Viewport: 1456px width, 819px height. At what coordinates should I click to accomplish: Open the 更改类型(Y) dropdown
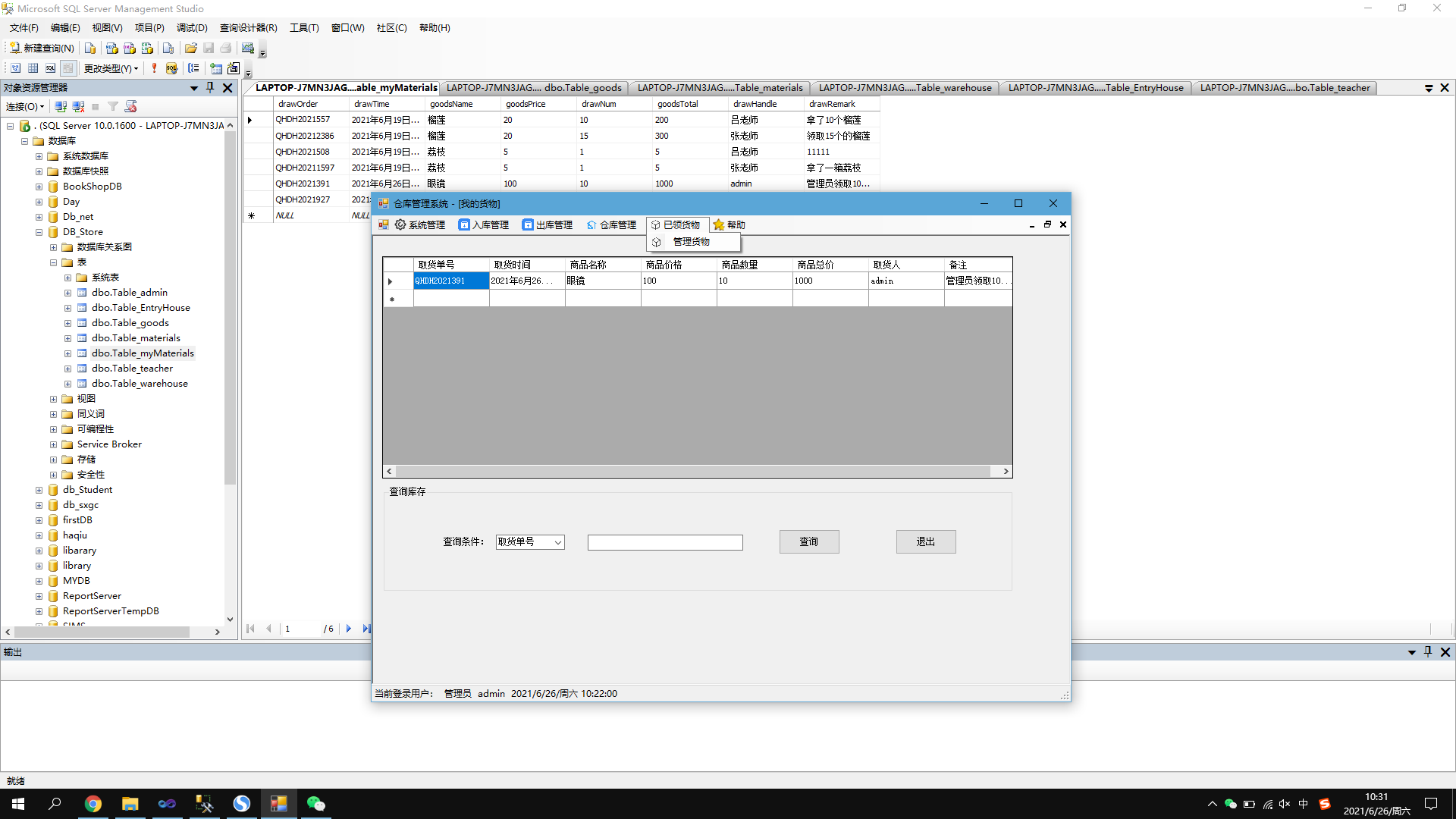[x=109, y=68]
